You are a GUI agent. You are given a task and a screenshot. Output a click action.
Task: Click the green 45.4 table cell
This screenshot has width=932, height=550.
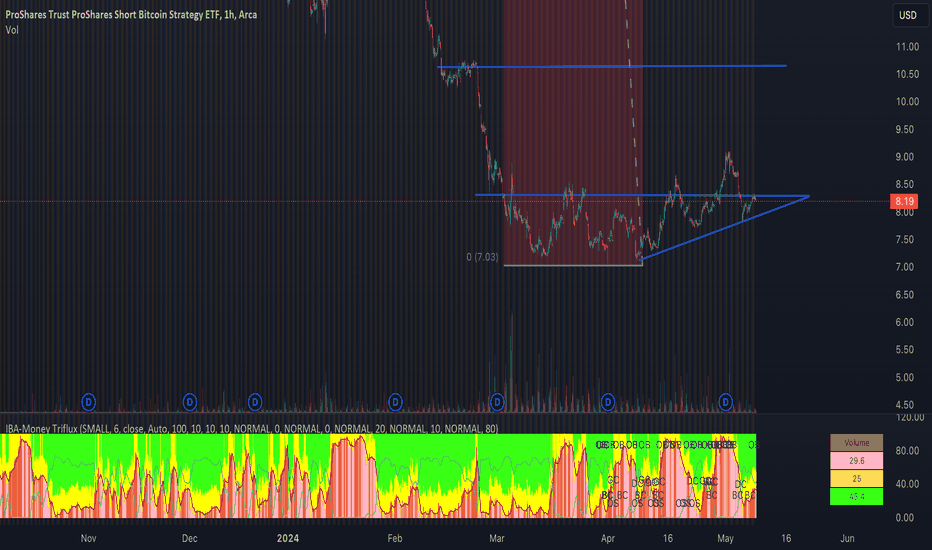click(x=857, y=496)
